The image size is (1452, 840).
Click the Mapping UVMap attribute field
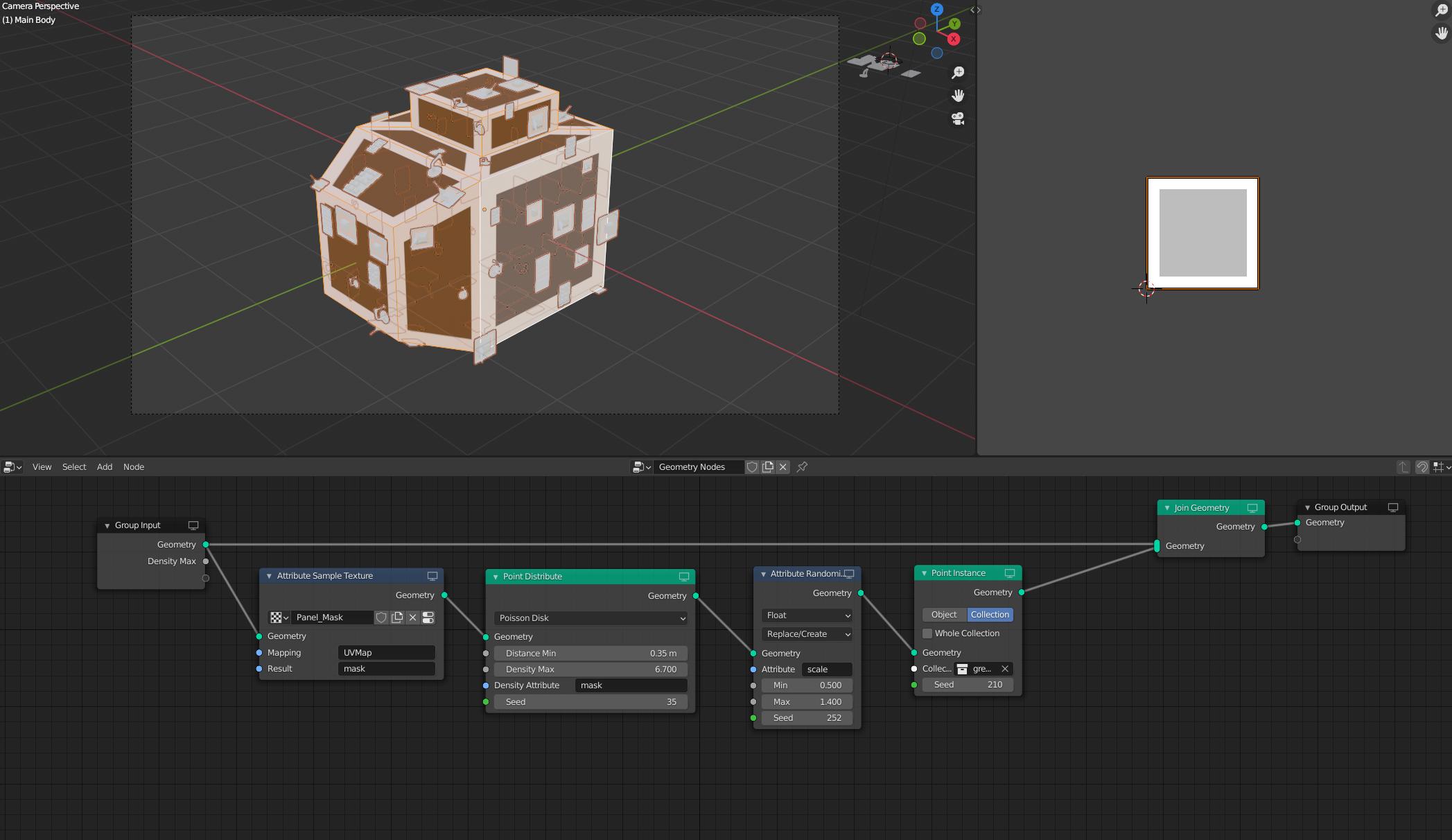point(387,653)
